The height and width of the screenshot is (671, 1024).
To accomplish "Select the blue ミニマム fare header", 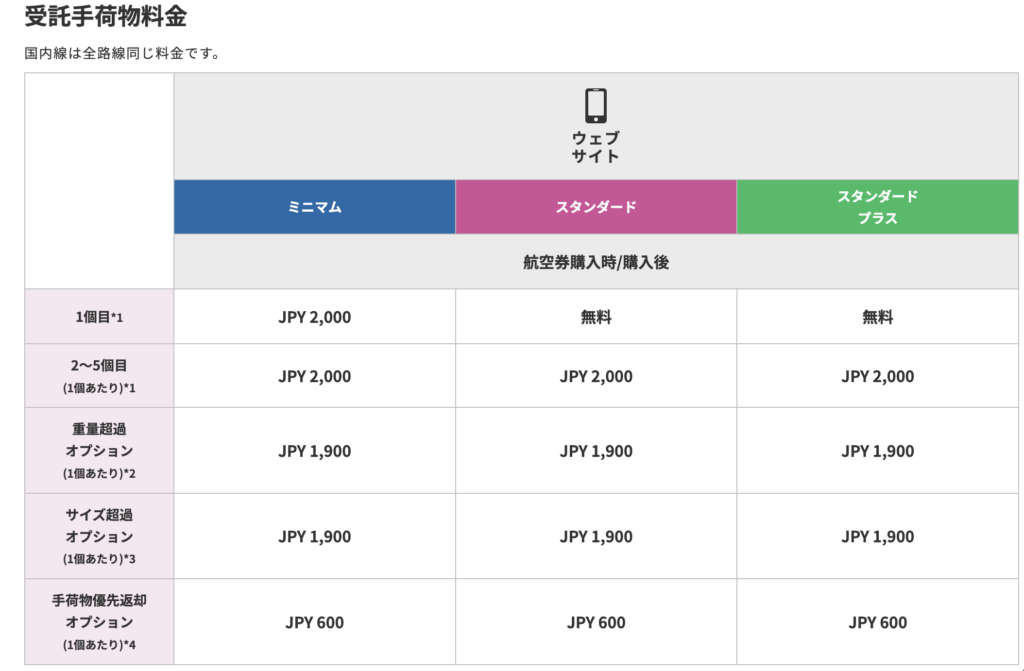I will [x=314, y=207].
